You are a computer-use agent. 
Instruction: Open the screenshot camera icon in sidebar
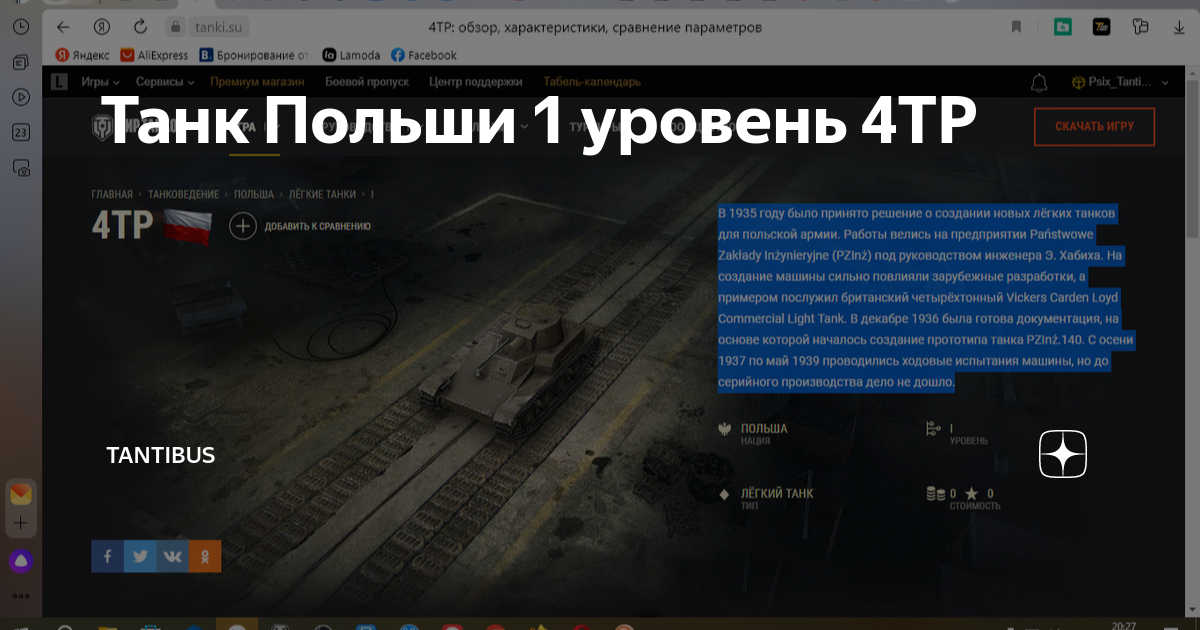[x=20, y=169]
